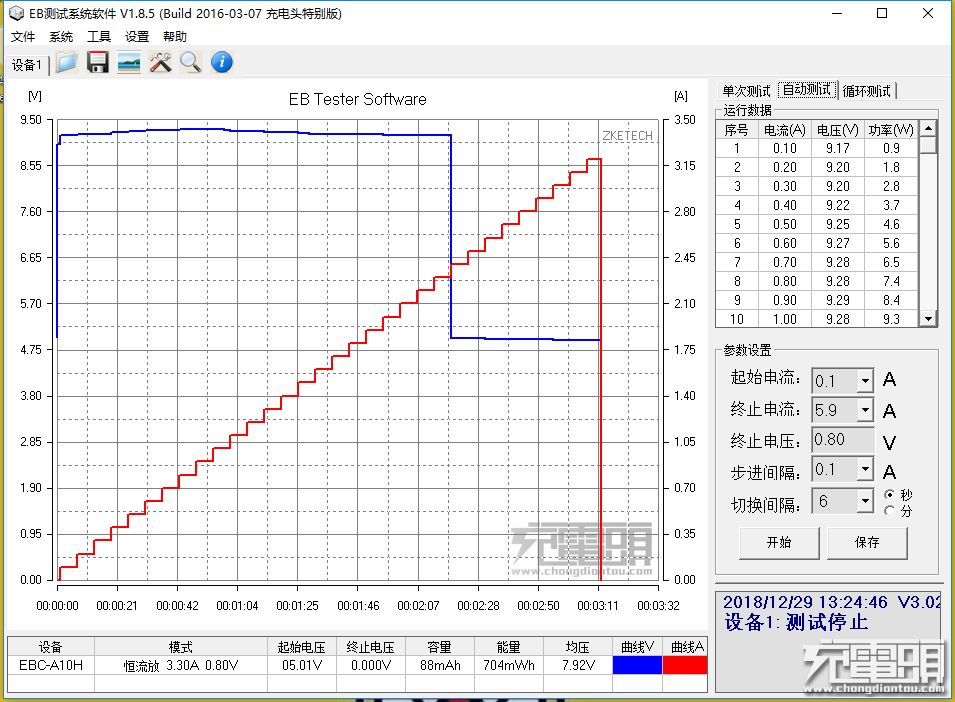This screenshot has width=955, height=702.
Task: Select the current 0.50 cell in row 5
Action: coord(784,224)
